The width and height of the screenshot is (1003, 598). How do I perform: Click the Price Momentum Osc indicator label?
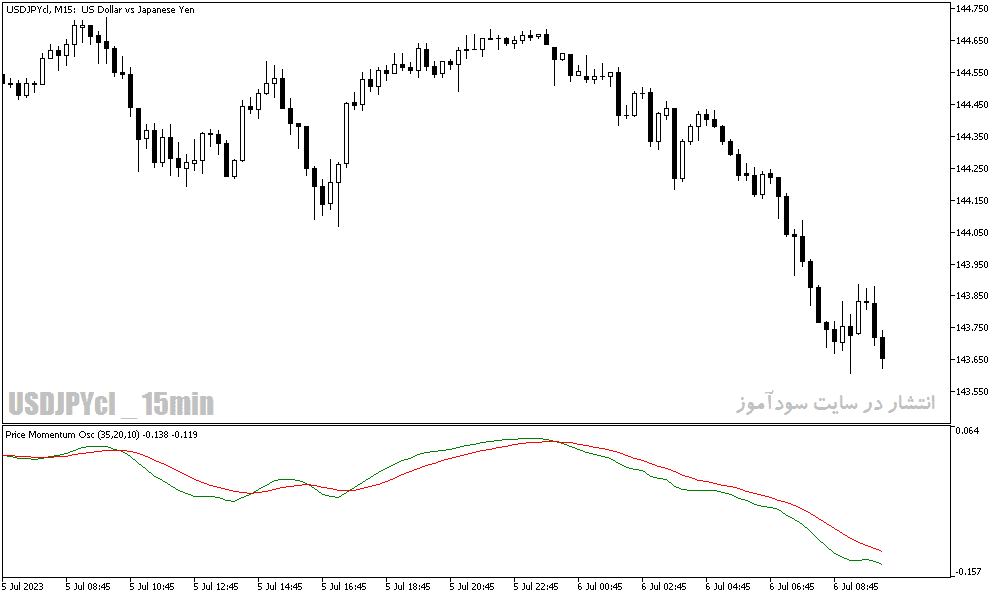(101, 435)
